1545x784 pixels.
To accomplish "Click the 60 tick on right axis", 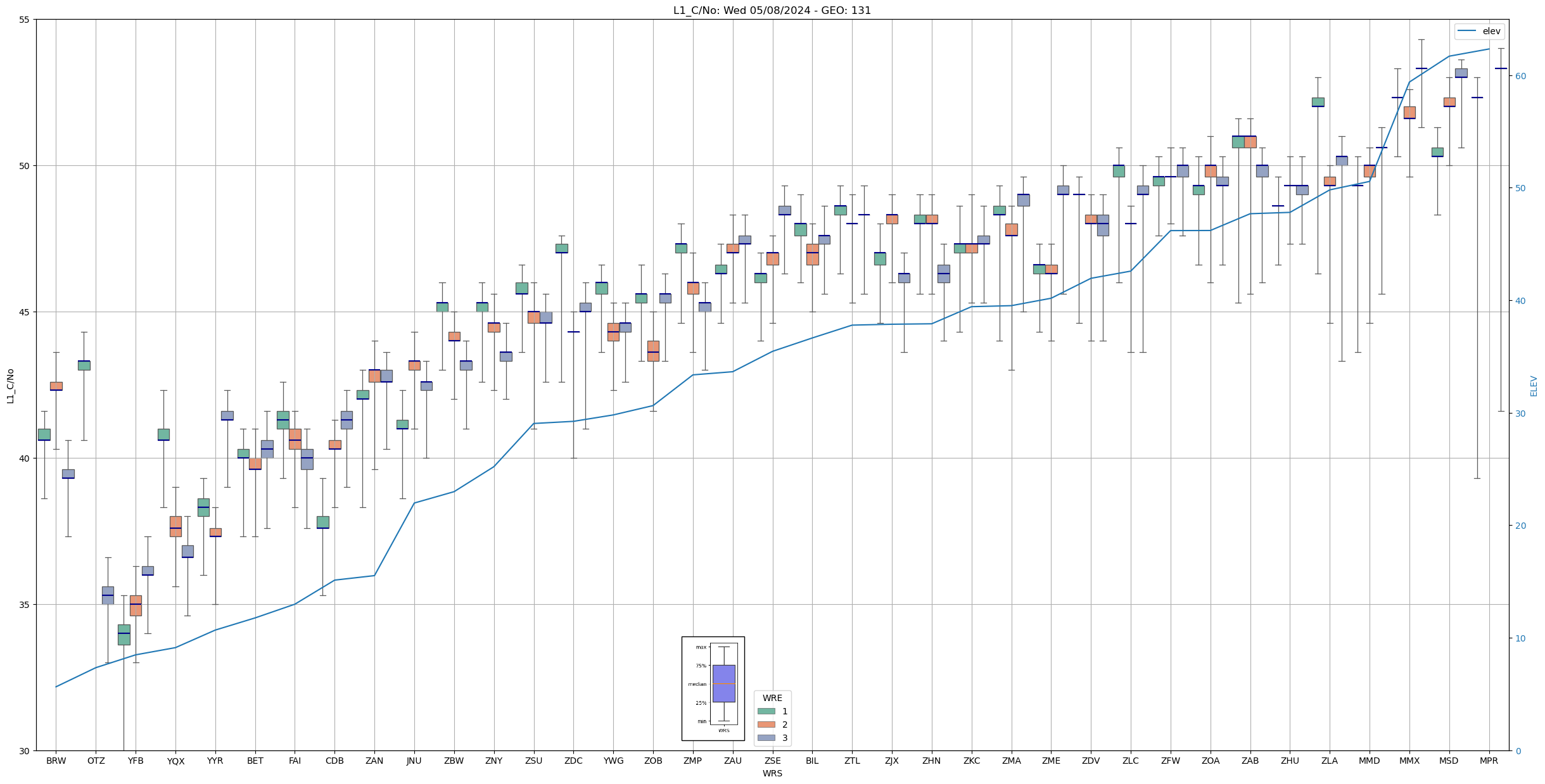I will tap(1520, 76).
